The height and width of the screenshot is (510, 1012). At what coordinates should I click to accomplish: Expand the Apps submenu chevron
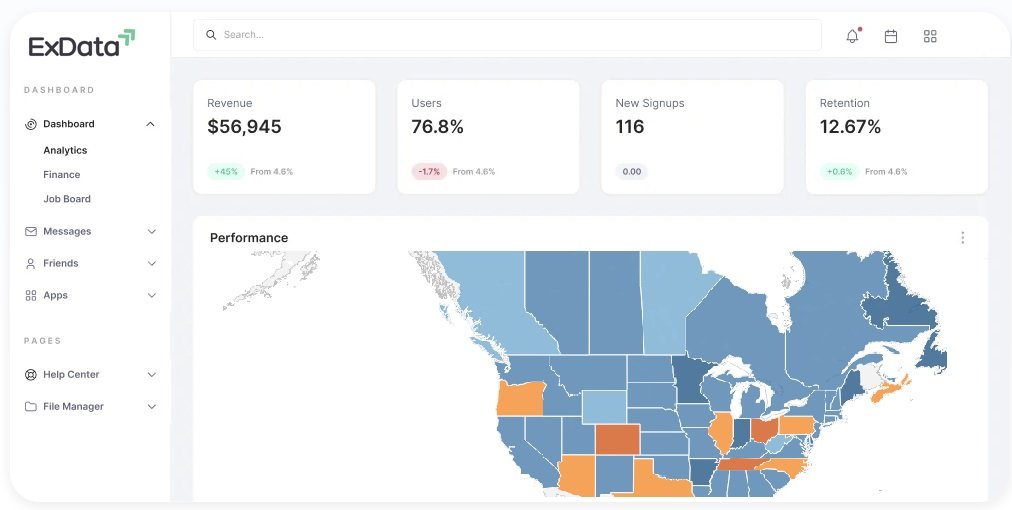click(152, 295)
